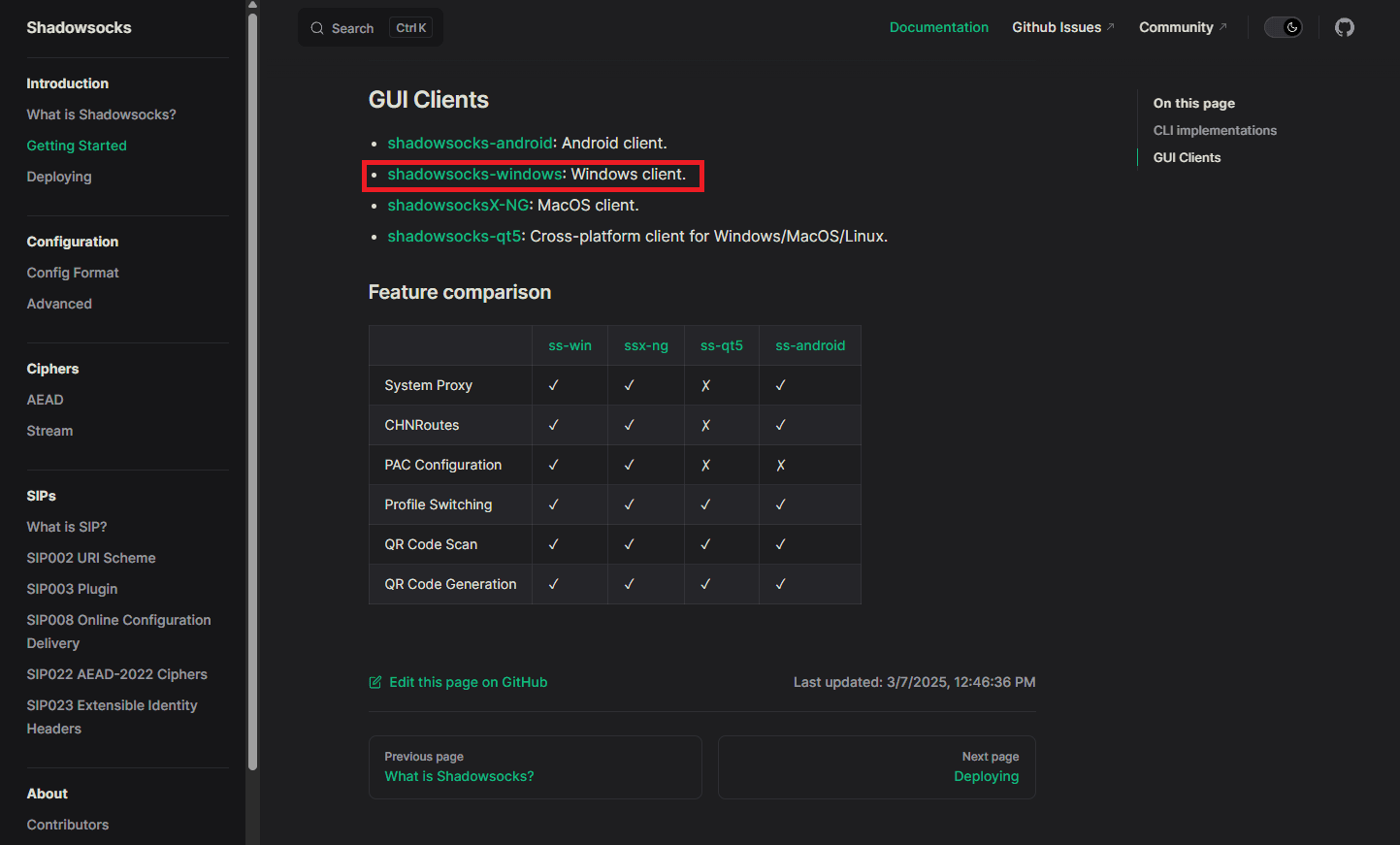Click the external arrow next to Community
The image size is (1400, 845).
(x=1222, y=27)
